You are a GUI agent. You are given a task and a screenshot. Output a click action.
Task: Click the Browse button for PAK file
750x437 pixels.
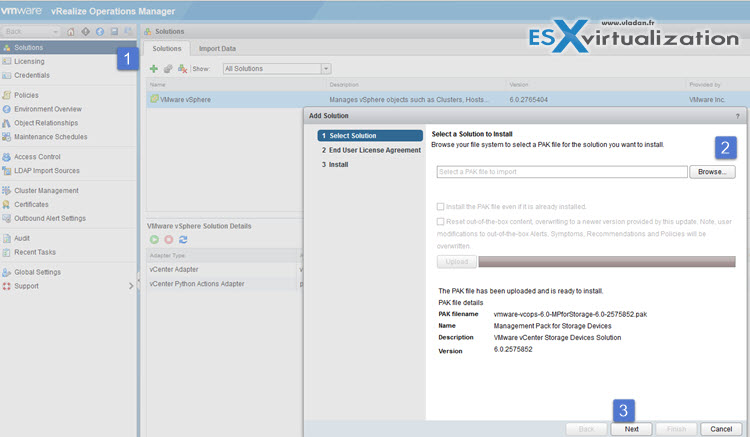(712, 172)
